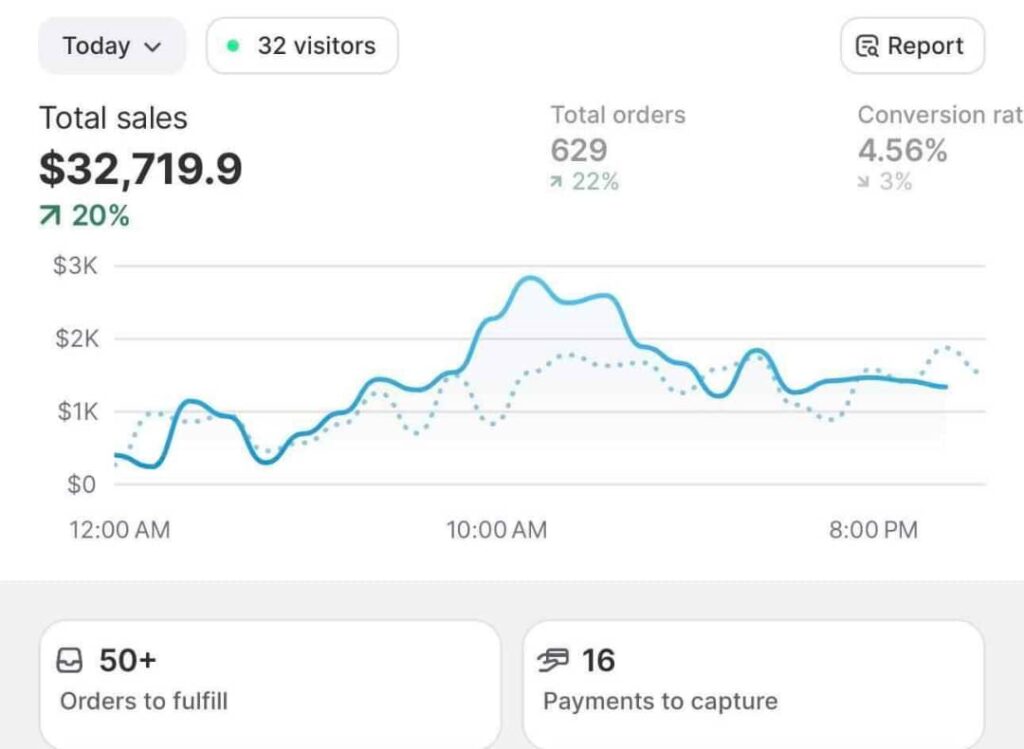Click the report search icon beside Report label

866,45
